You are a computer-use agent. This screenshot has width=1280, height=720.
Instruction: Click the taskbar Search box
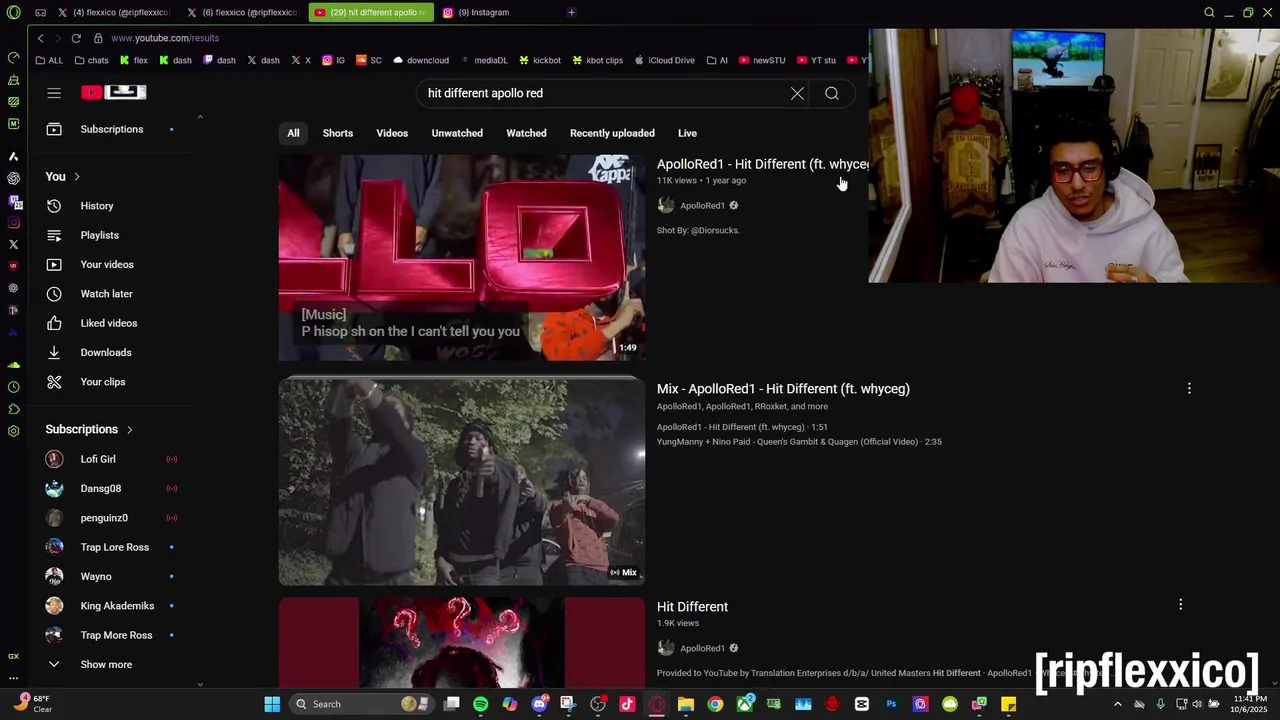click(362, 704)
